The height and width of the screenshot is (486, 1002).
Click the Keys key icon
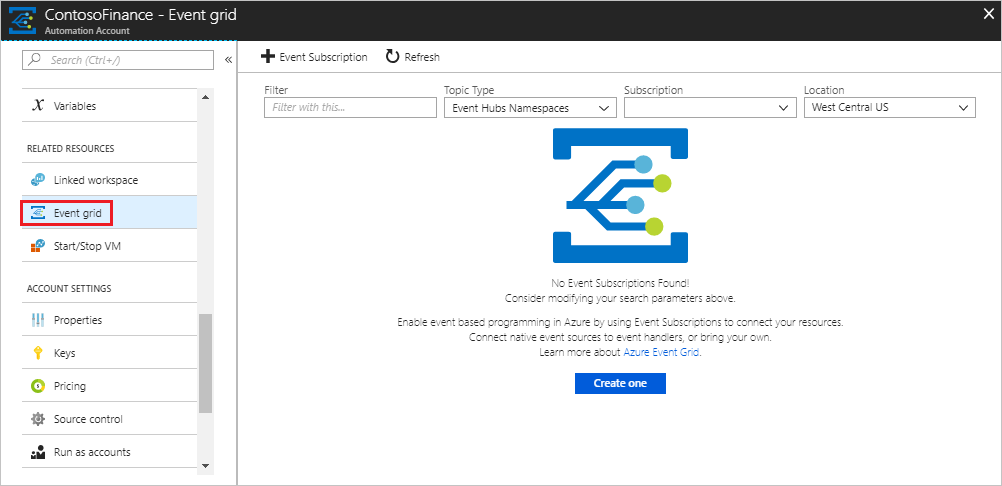pyautogui.click(x=38, y=353)
